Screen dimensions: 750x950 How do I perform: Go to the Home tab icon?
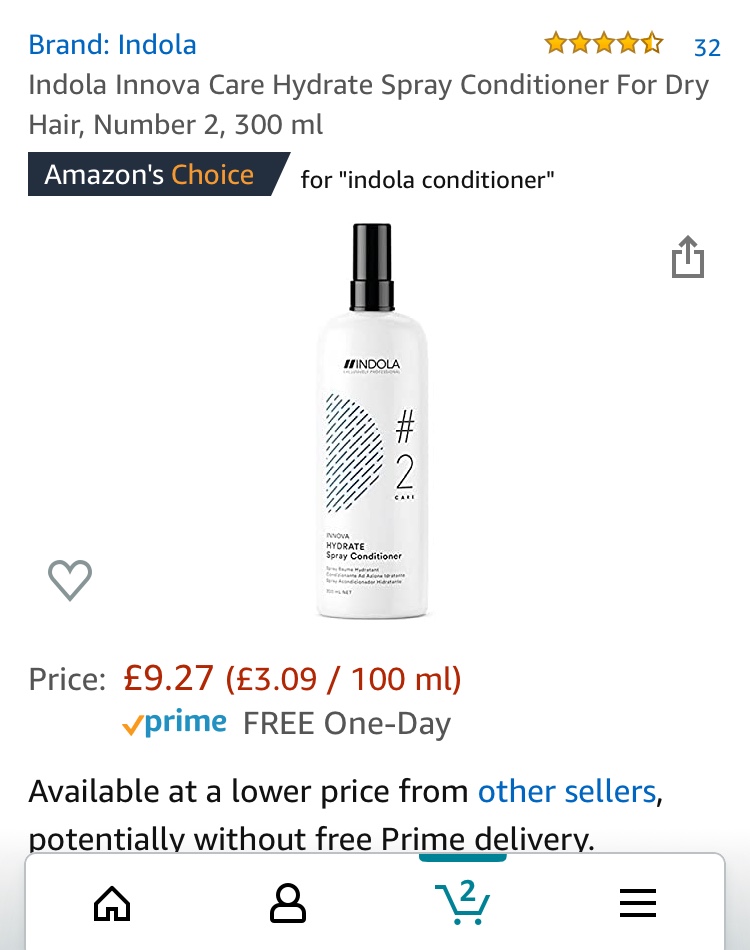111,904
